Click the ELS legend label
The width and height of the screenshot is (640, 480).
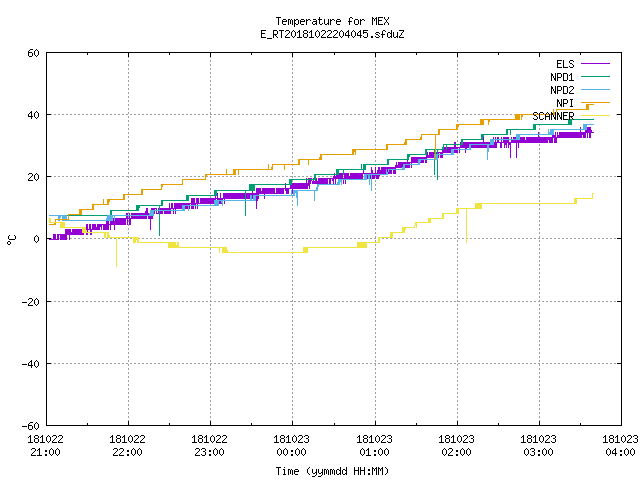(x=565, y=64)
